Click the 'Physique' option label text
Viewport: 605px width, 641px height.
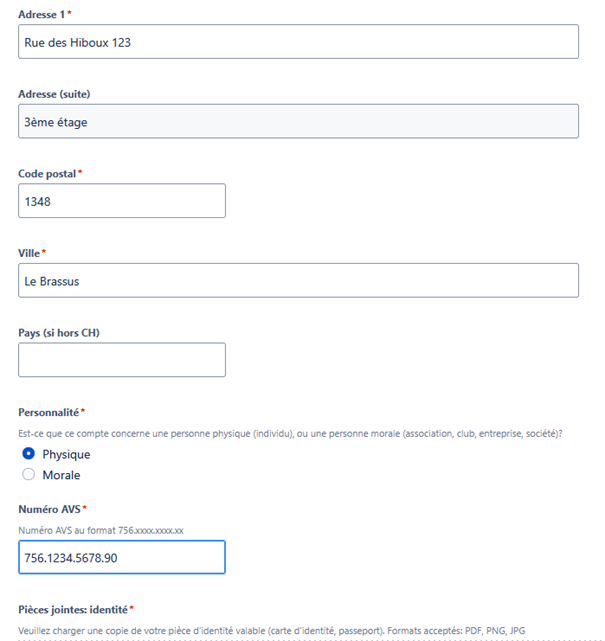click(66, 454)
